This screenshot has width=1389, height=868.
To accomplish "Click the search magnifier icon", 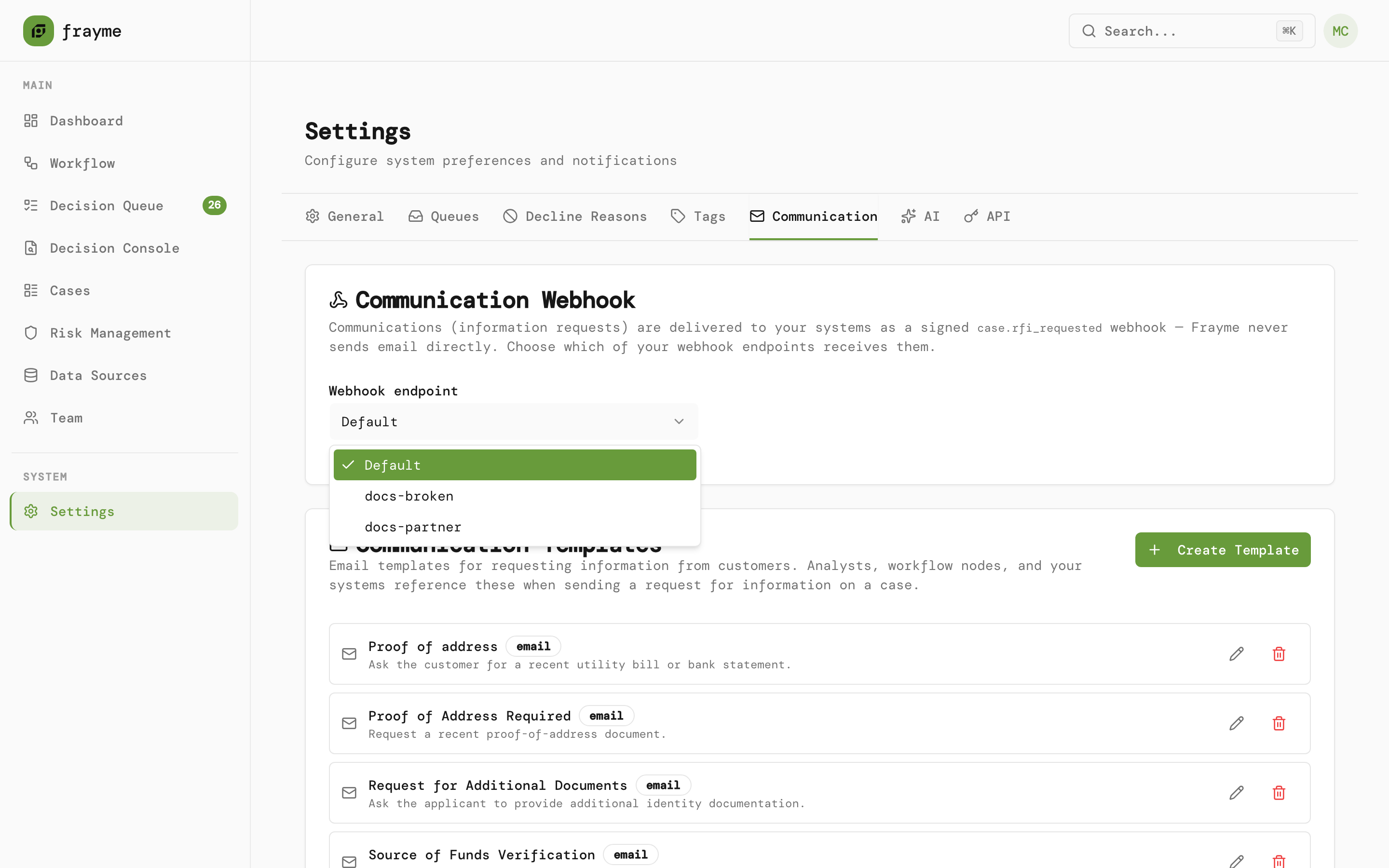I will [1089, 31].
